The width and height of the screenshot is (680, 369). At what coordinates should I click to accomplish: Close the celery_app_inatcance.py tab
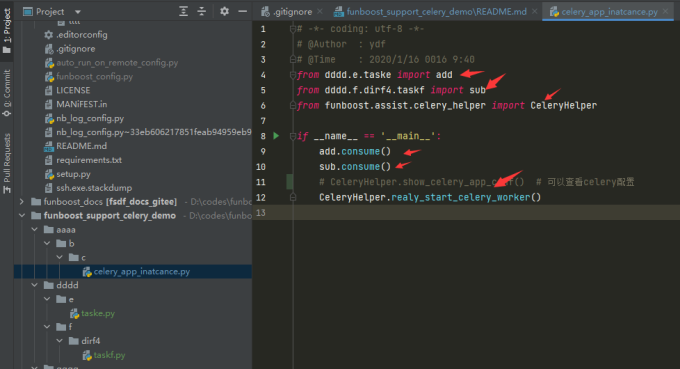pos(666,12)
